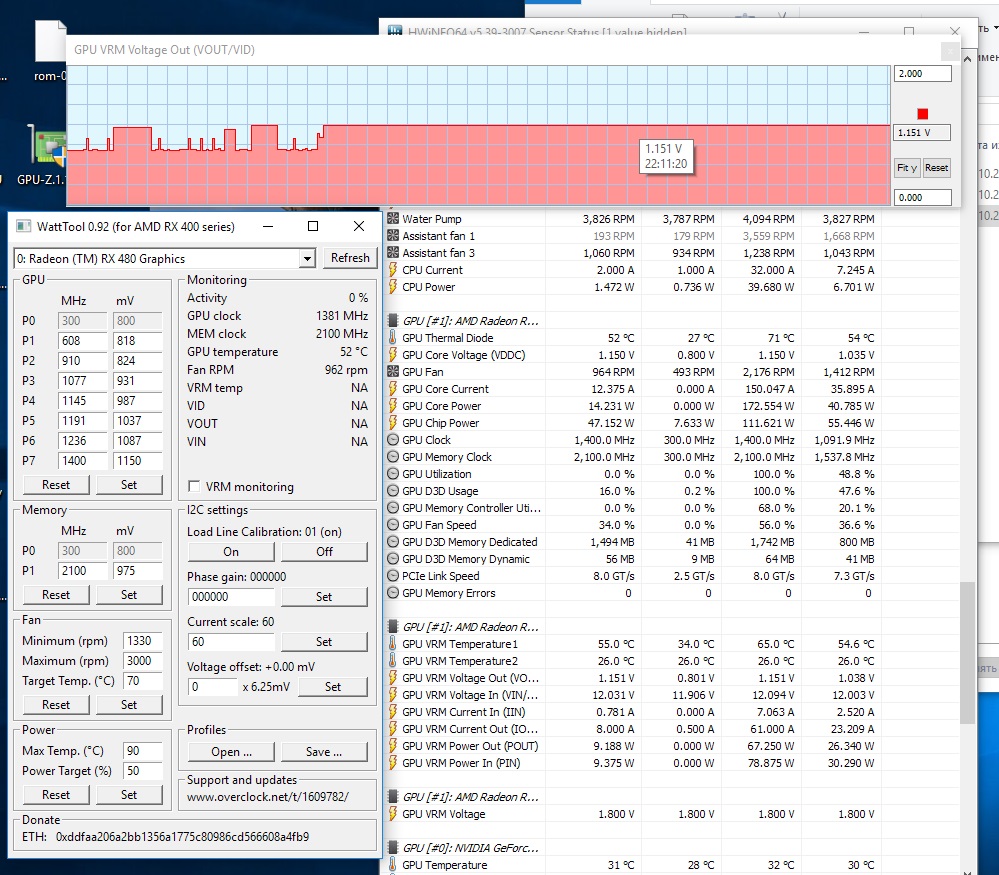The height and width of the screenshot is (875, 999).
Task: Click the WattTool title bar application icon
Action: (24, 226)
